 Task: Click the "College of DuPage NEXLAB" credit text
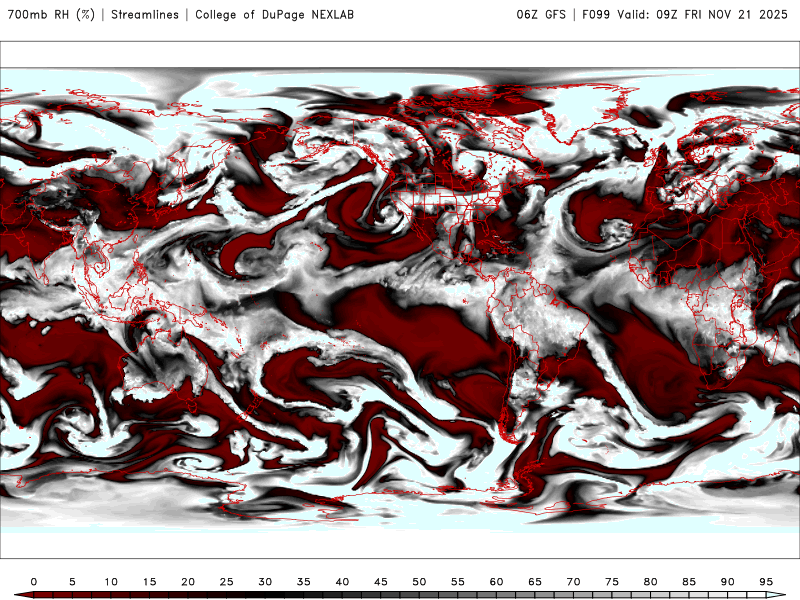(x=274, y=14)
